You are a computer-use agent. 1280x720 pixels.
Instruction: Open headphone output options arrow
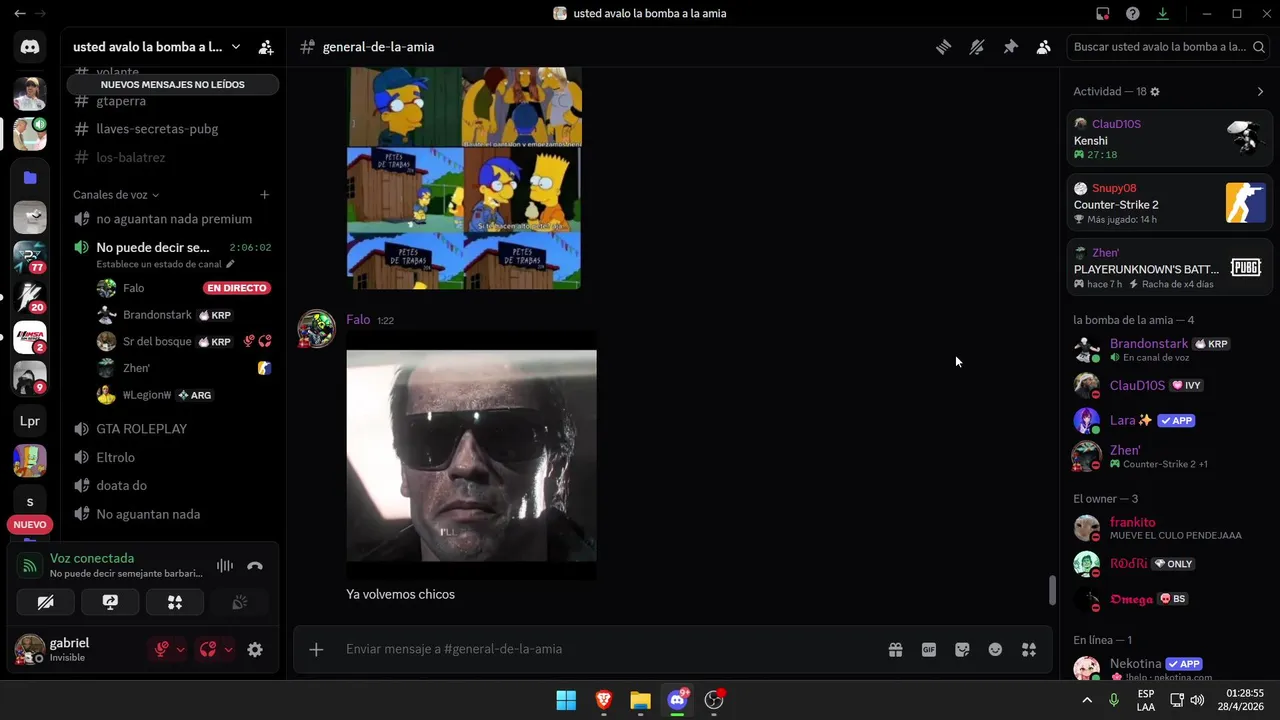point(228,650)
